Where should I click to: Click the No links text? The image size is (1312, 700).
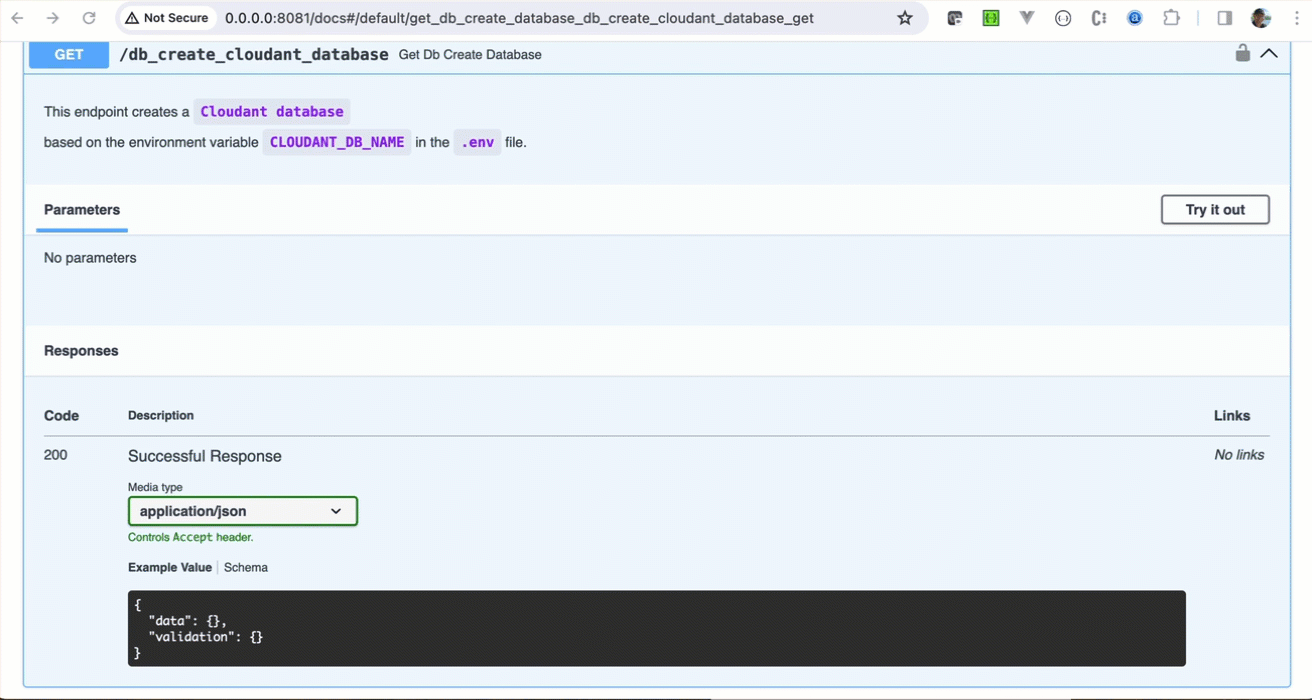tap(1239, 455)
